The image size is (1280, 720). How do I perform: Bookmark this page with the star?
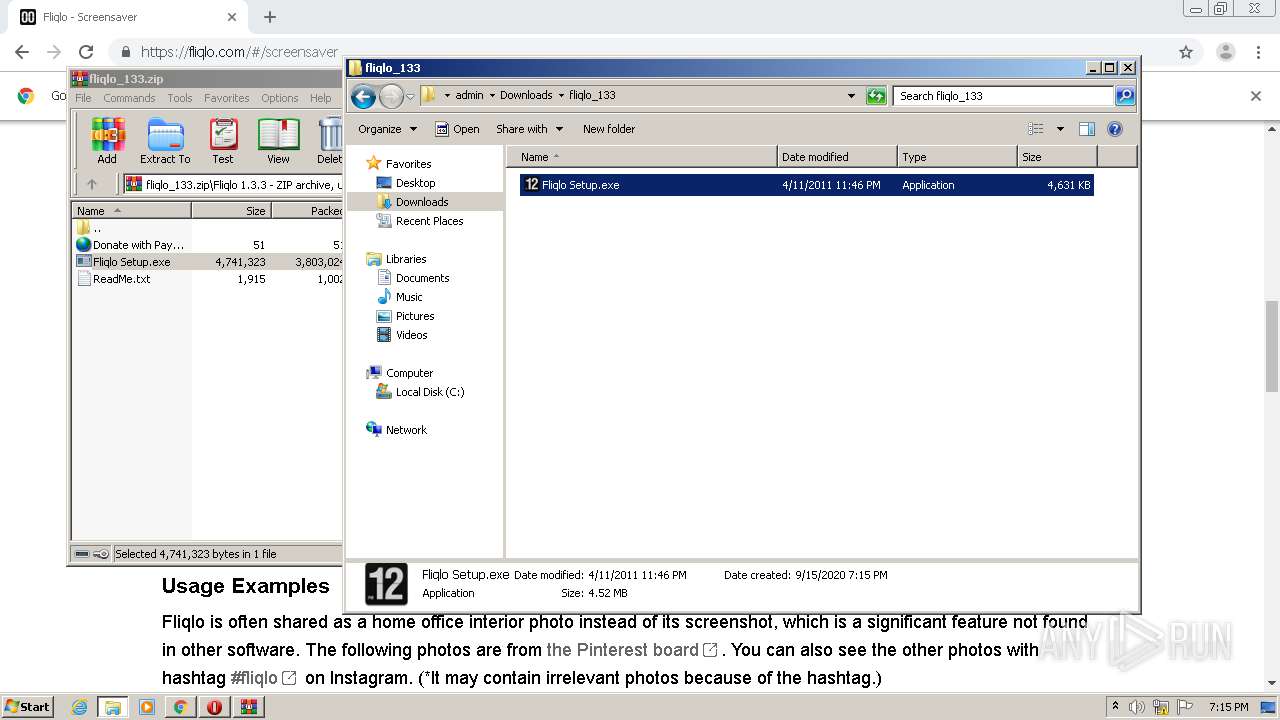(1186, 52)
